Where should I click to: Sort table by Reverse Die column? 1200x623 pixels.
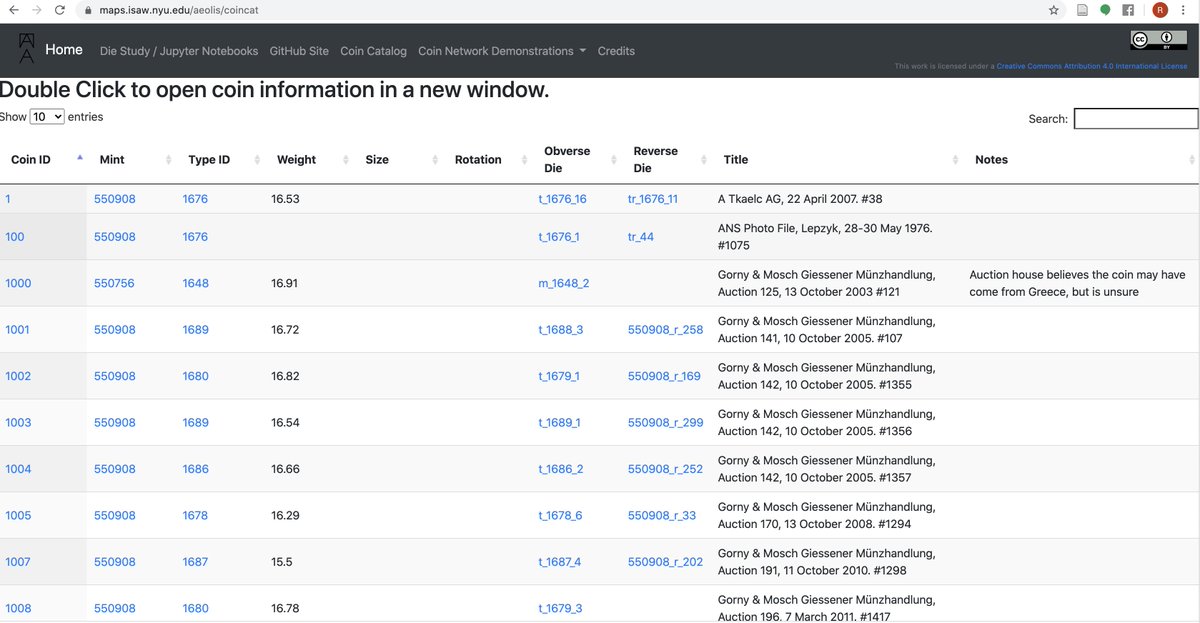click(667, 160)
